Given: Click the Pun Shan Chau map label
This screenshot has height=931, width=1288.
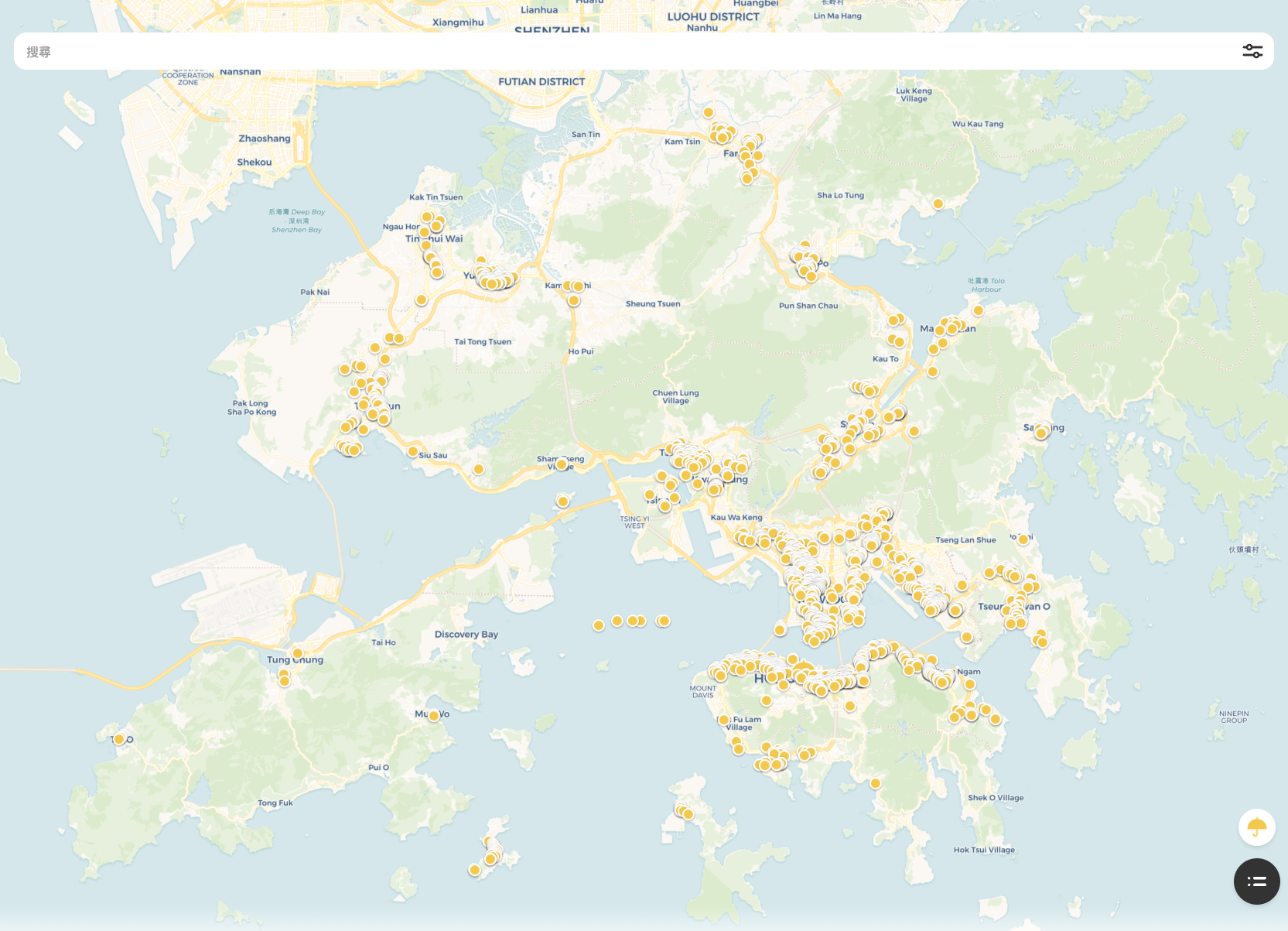Looking at the screenshot, I should coord(808,306).
